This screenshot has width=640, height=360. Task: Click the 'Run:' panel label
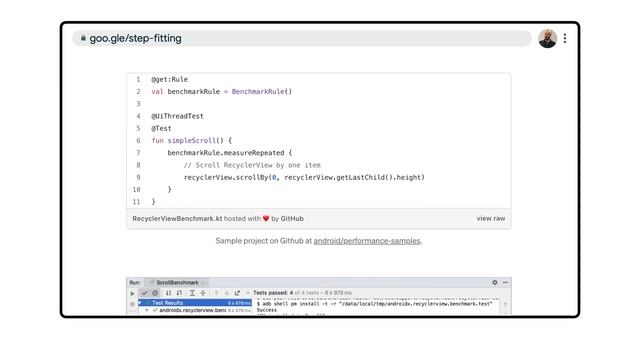[x=134, y=282]
